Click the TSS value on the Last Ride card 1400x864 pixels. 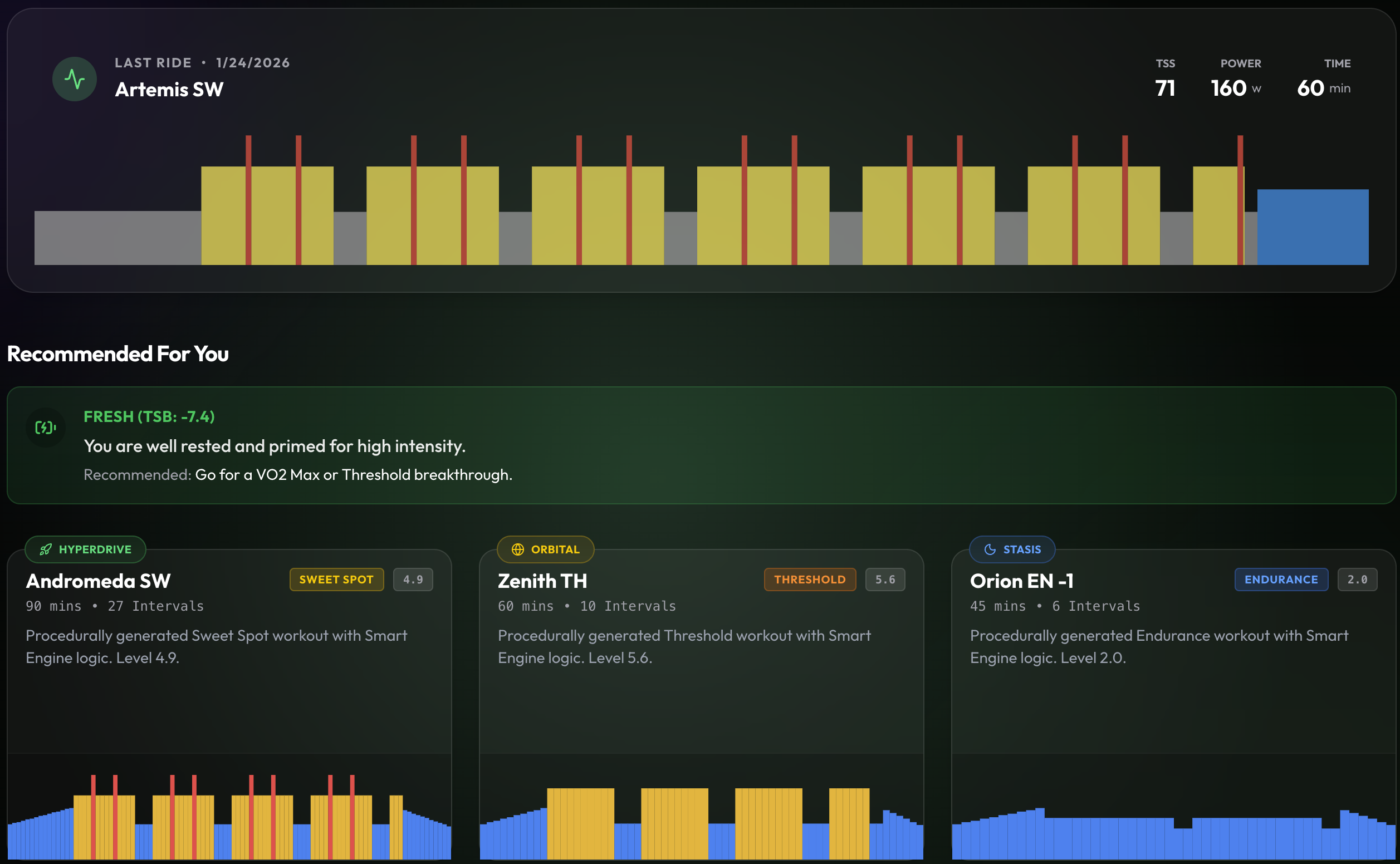click(1165, 88)
